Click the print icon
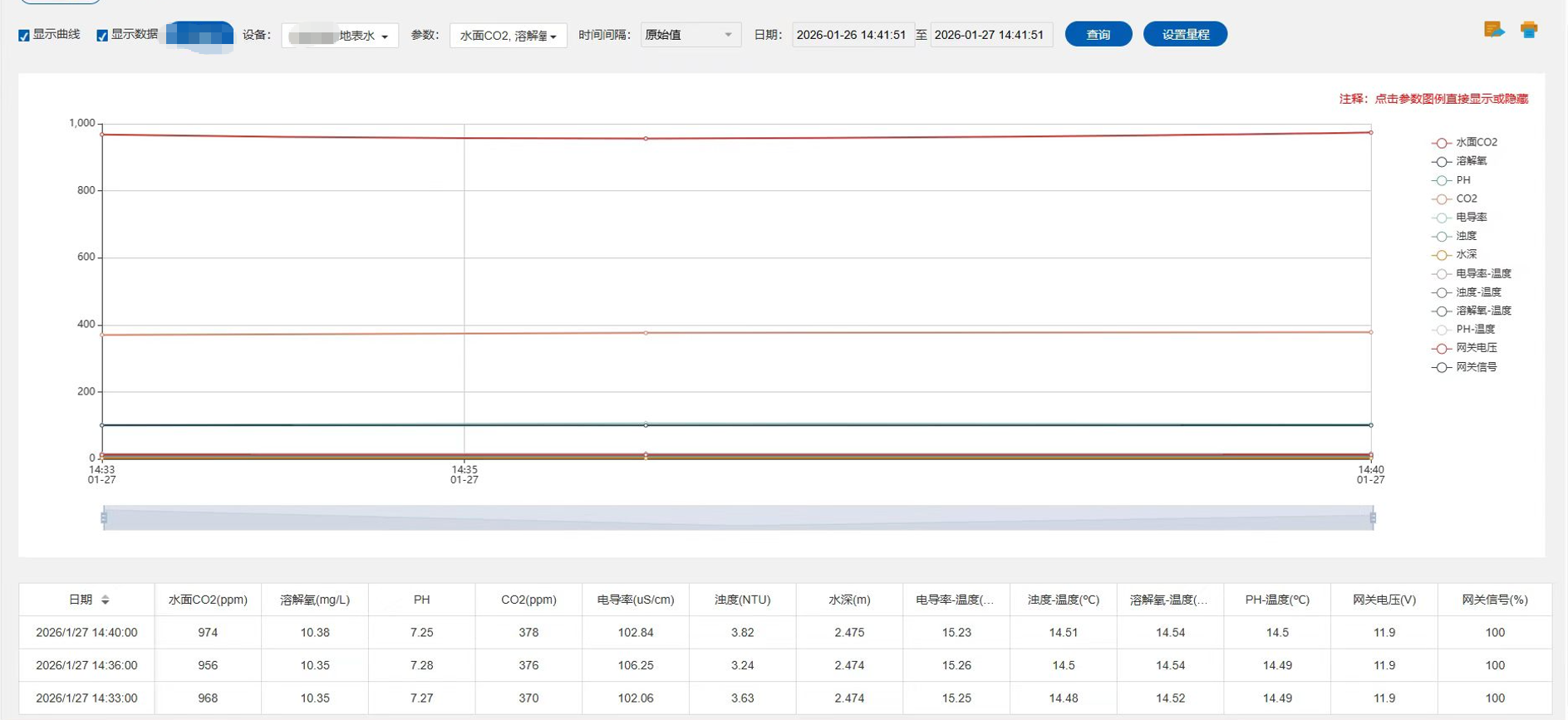The height and width of the screenshot is (720, 1568). [1529, 30]
